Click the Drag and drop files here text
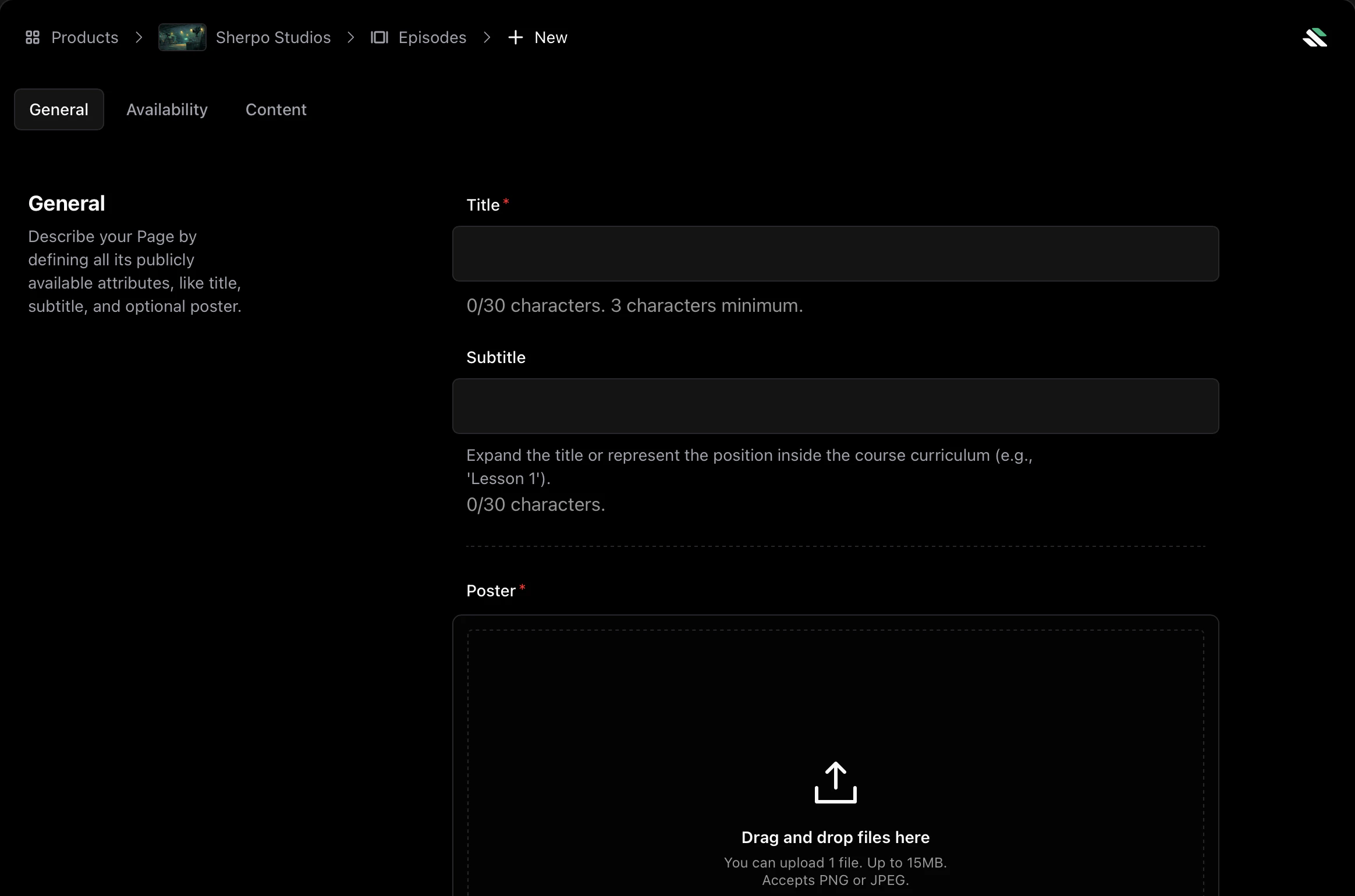Screen dimensions: 1355x896 835,837
